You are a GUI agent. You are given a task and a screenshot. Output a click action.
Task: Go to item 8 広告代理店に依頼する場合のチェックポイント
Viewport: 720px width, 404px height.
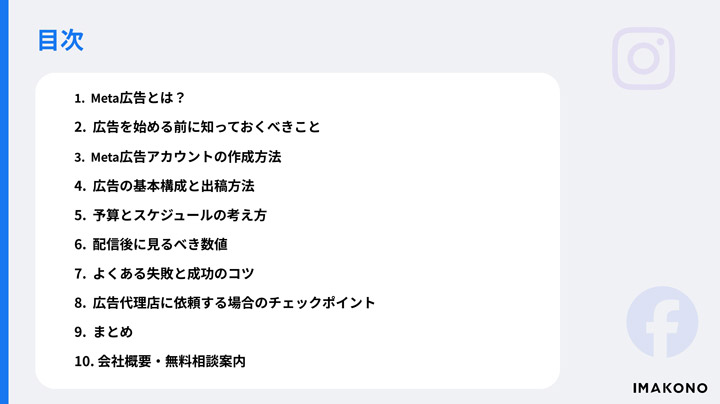coord(225,303)
